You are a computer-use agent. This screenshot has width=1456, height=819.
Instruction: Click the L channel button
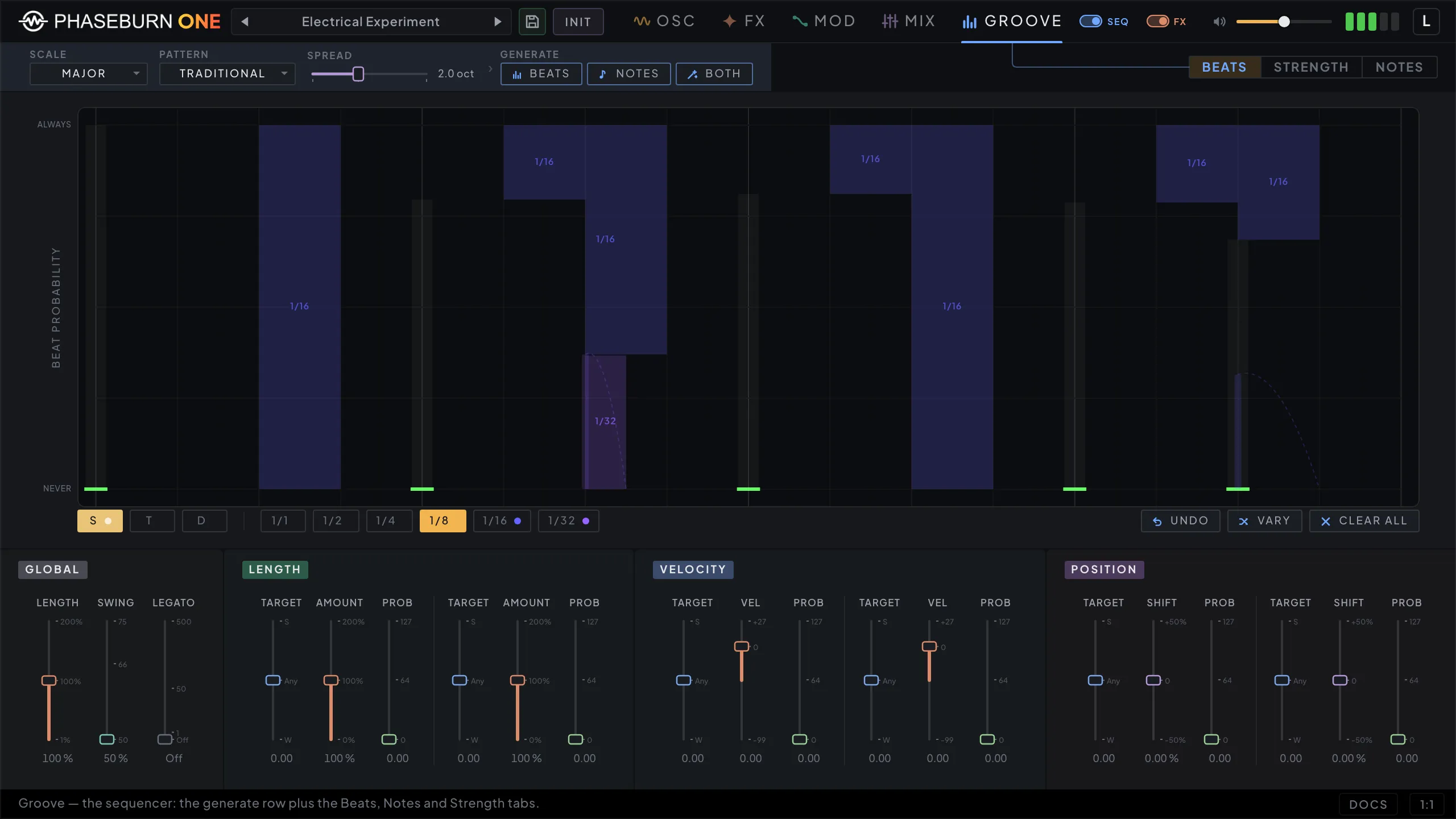click(x=1426, y=22)
